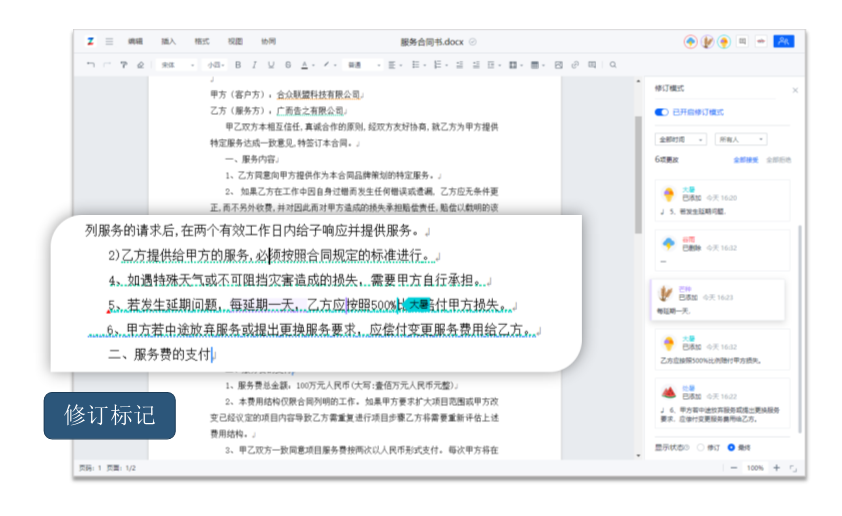Click the document vertical scrollbar
Screen dimensions: 842x516
pyautogui.click(x=638, y=175)
